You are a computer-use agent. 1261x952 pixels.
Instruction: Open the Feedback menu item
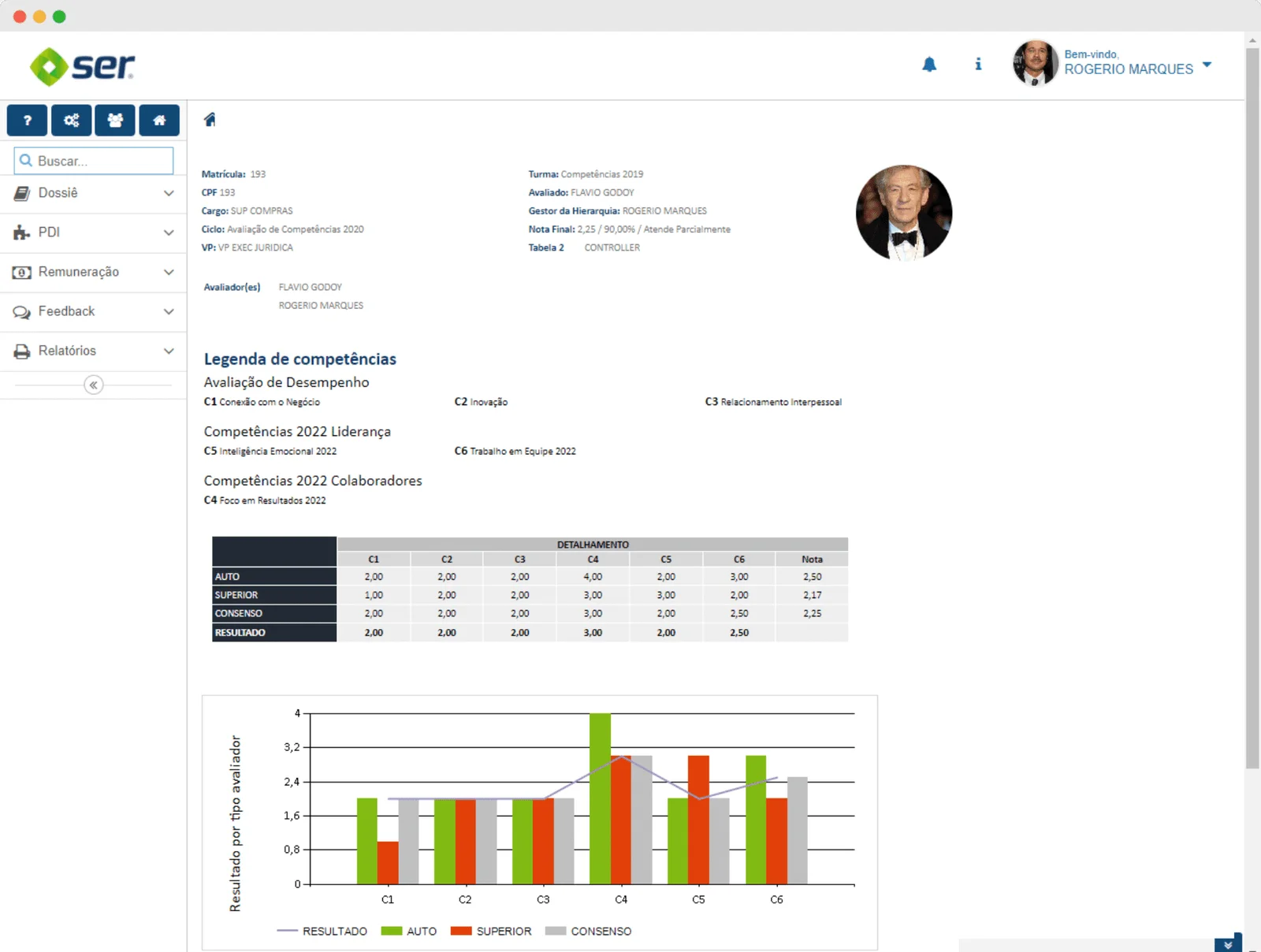(93, 311)
